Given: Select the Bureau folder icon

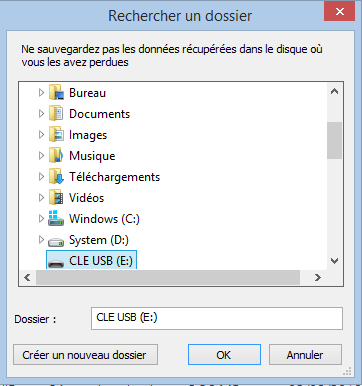Looking at the screenshot, I should click(x=56, y=93).
